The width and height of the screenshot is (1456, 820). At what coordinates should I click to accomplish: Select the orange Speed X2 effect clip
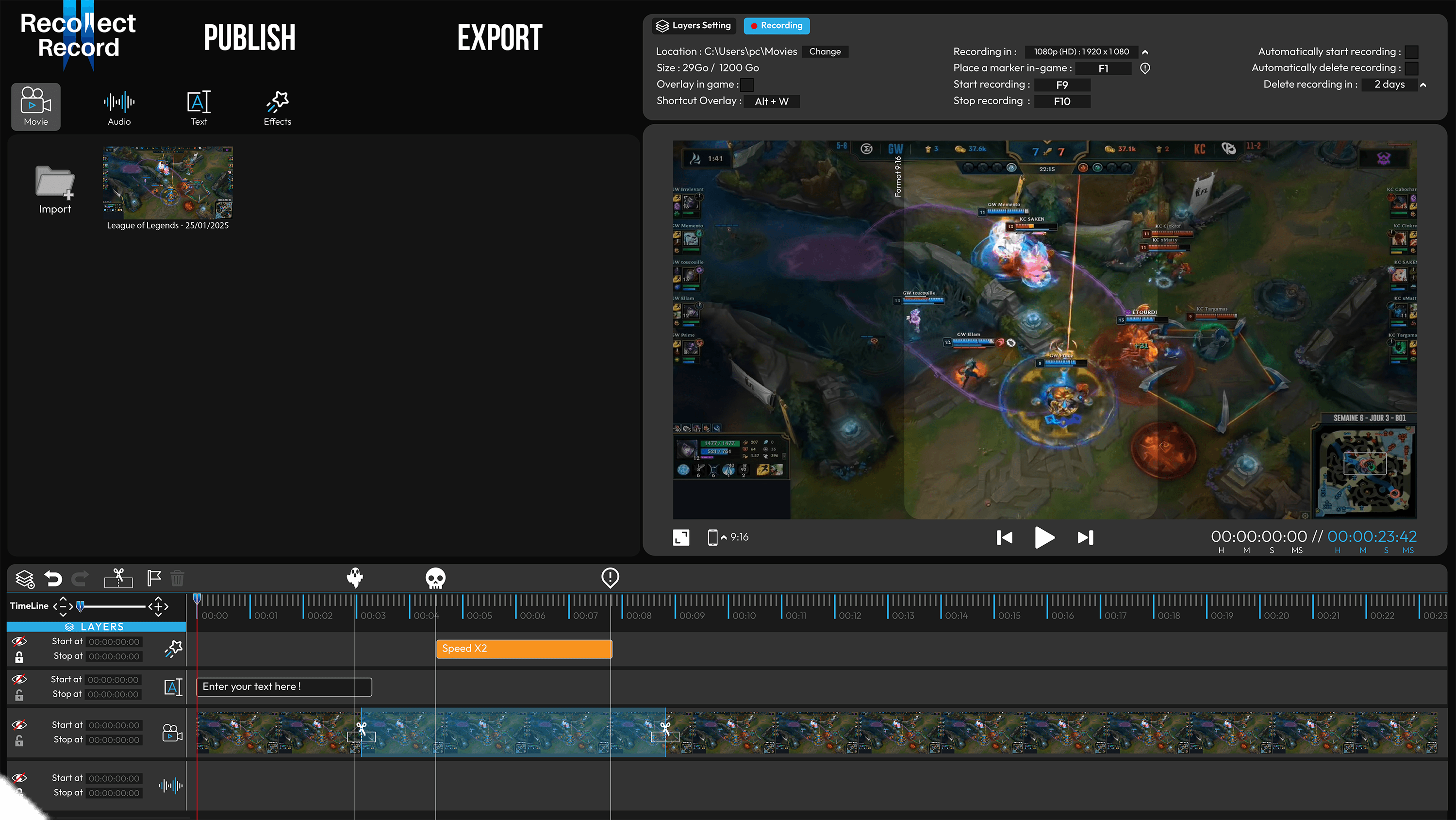[524, 649]
